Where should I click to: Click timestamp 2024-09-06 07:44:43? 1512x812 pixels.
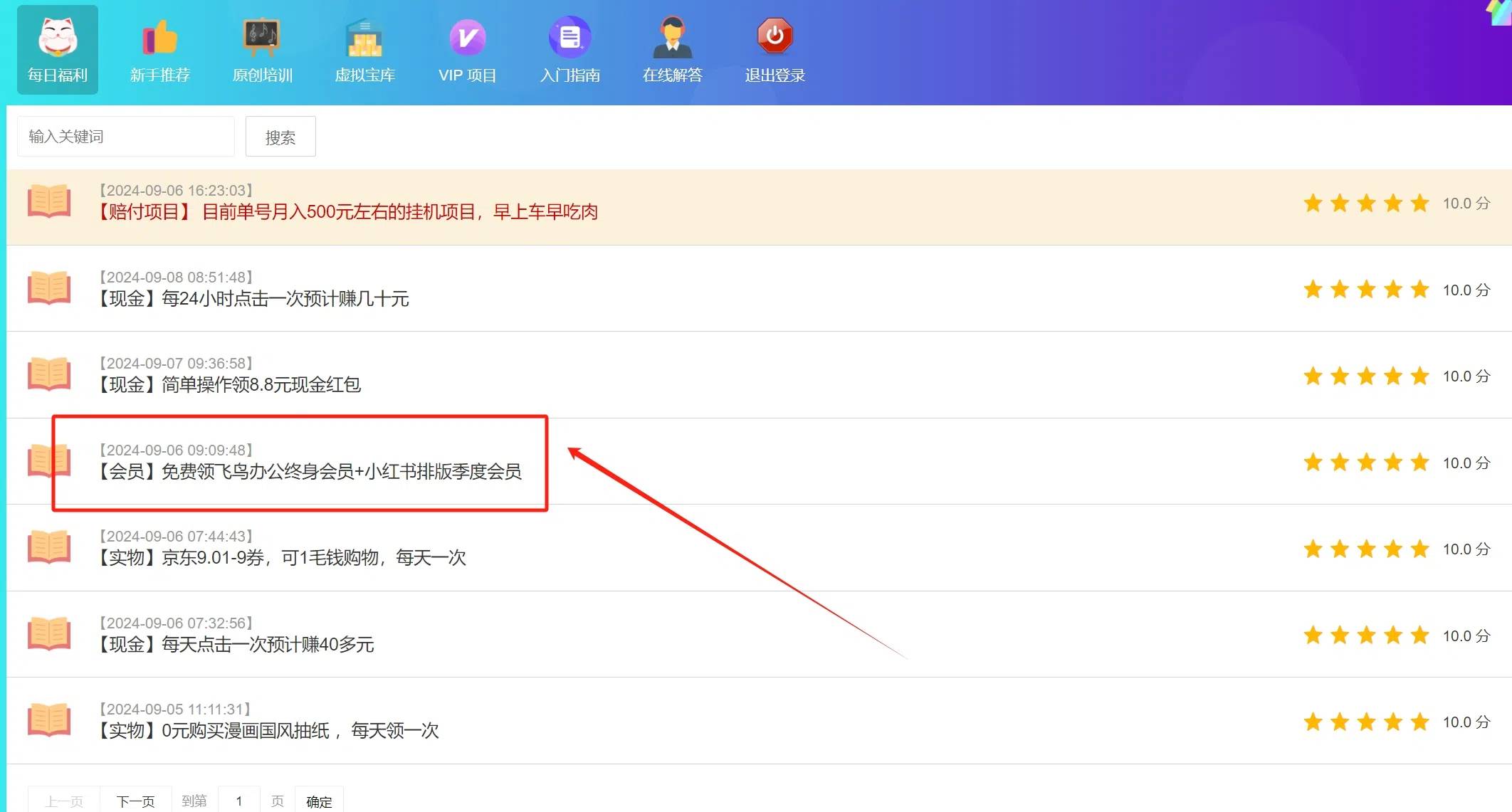coord(176,537)
